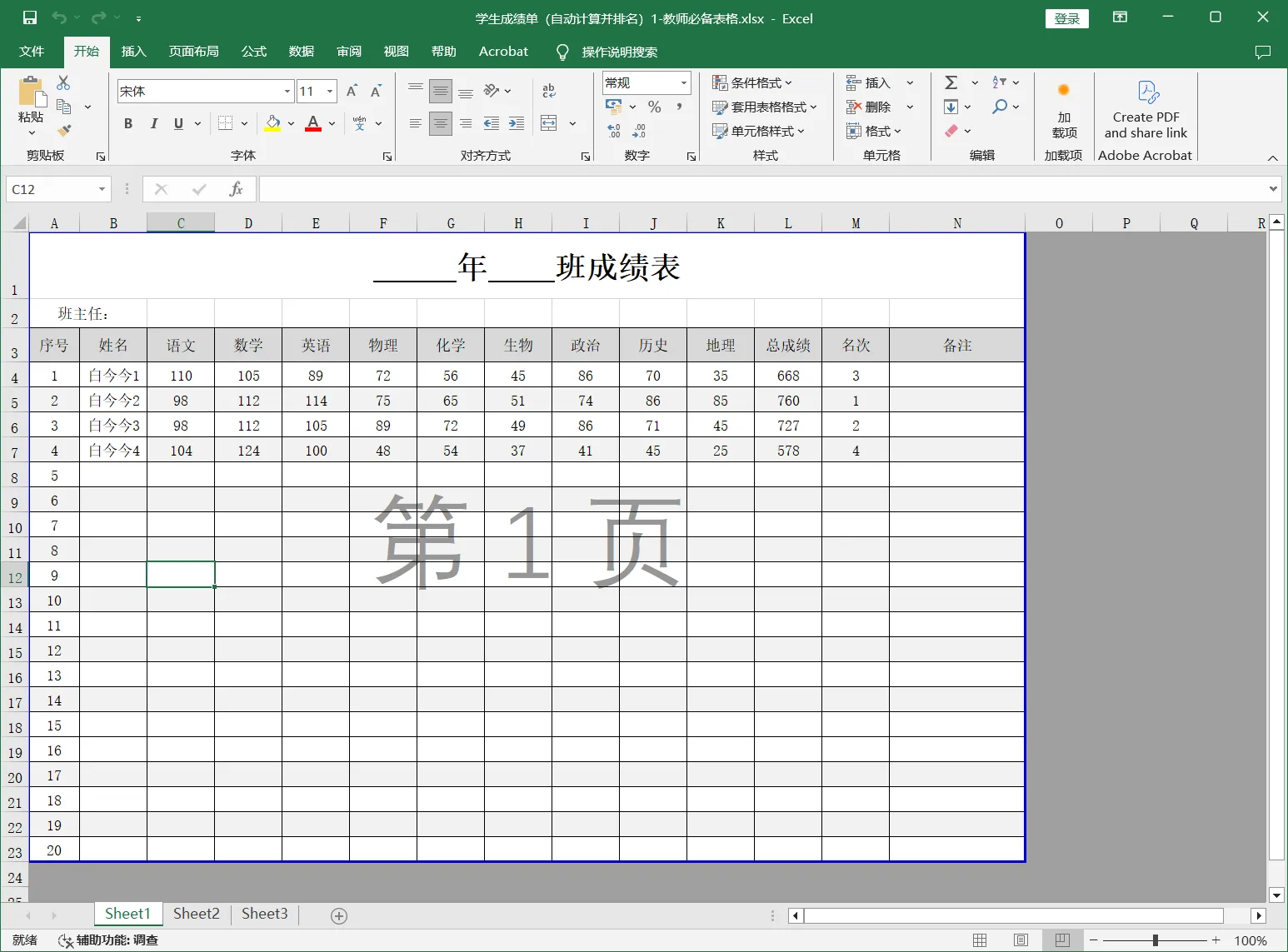This screenshot has height=952, width=1288.
Task: Toggle align text right
Action: (x=466, y=123)
